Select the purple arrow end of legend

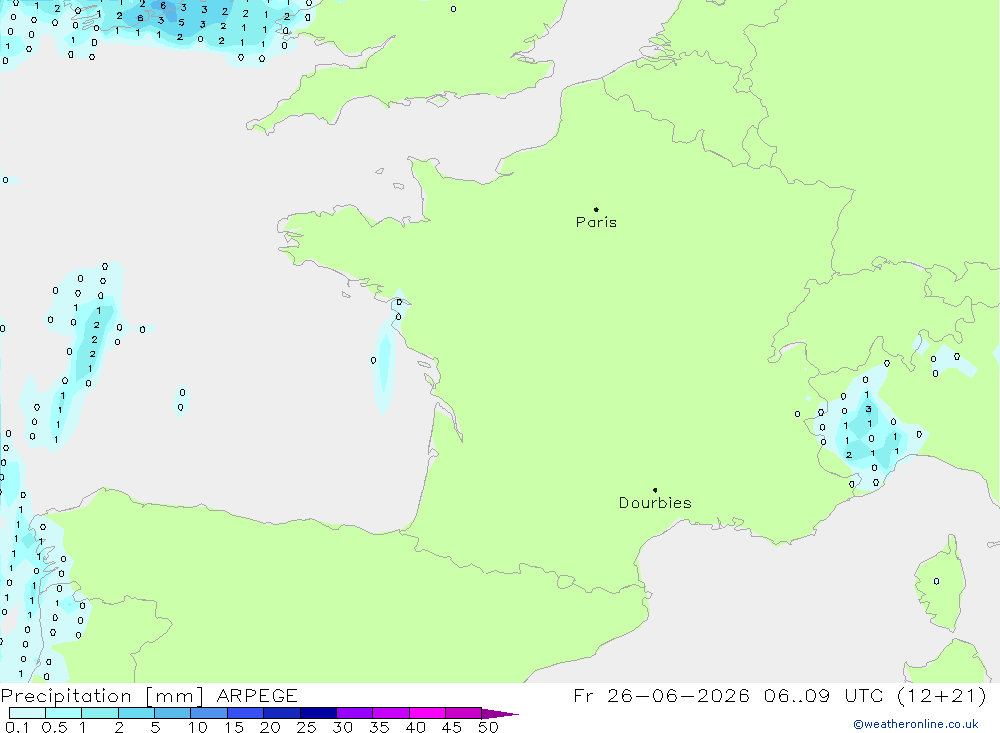(x=500, y=713)
